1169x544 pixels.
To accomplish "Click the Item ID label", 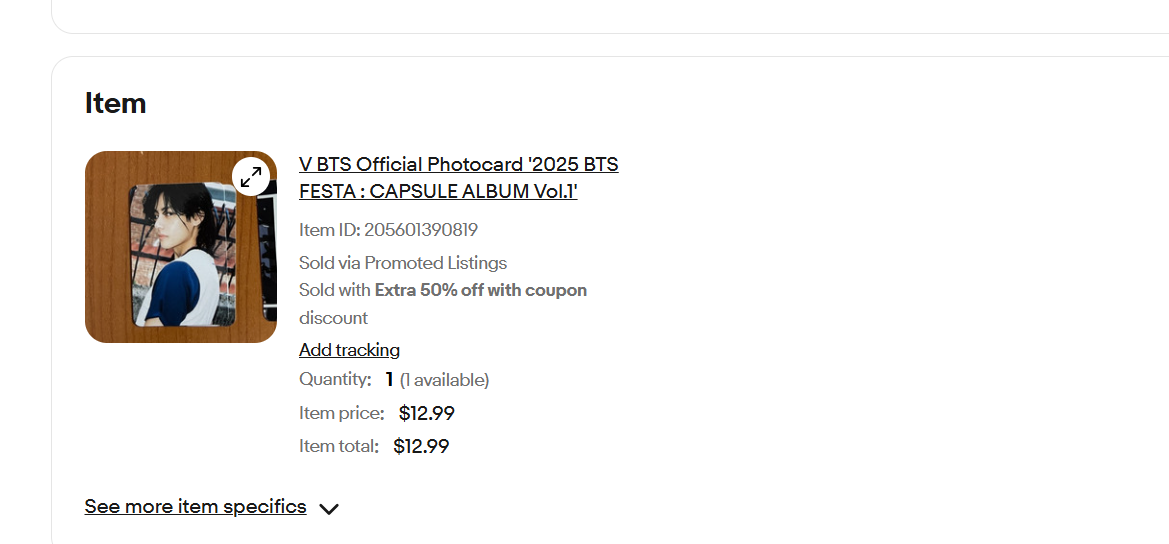I will tap(329, 230).
